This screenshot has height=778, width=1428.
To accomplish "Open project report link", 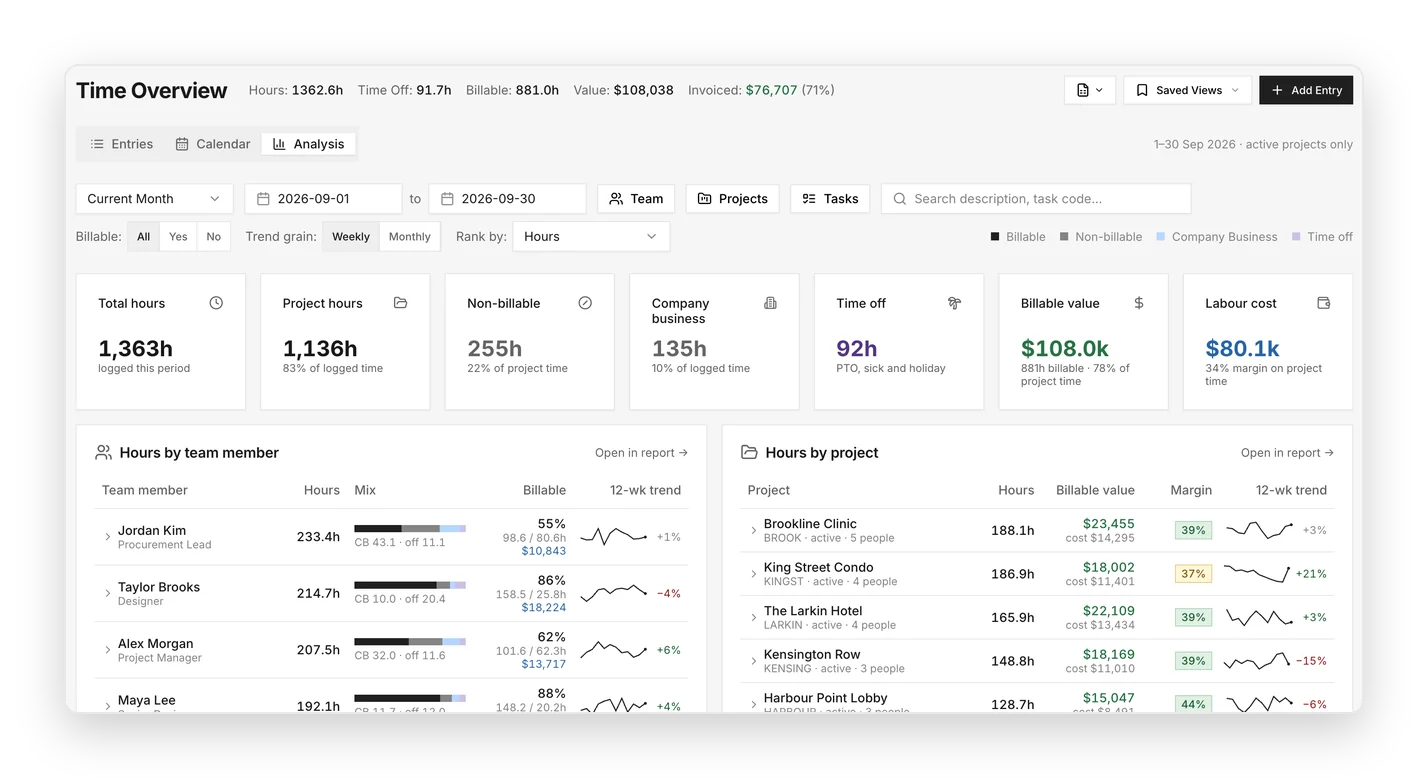I will coord(1287,453).
